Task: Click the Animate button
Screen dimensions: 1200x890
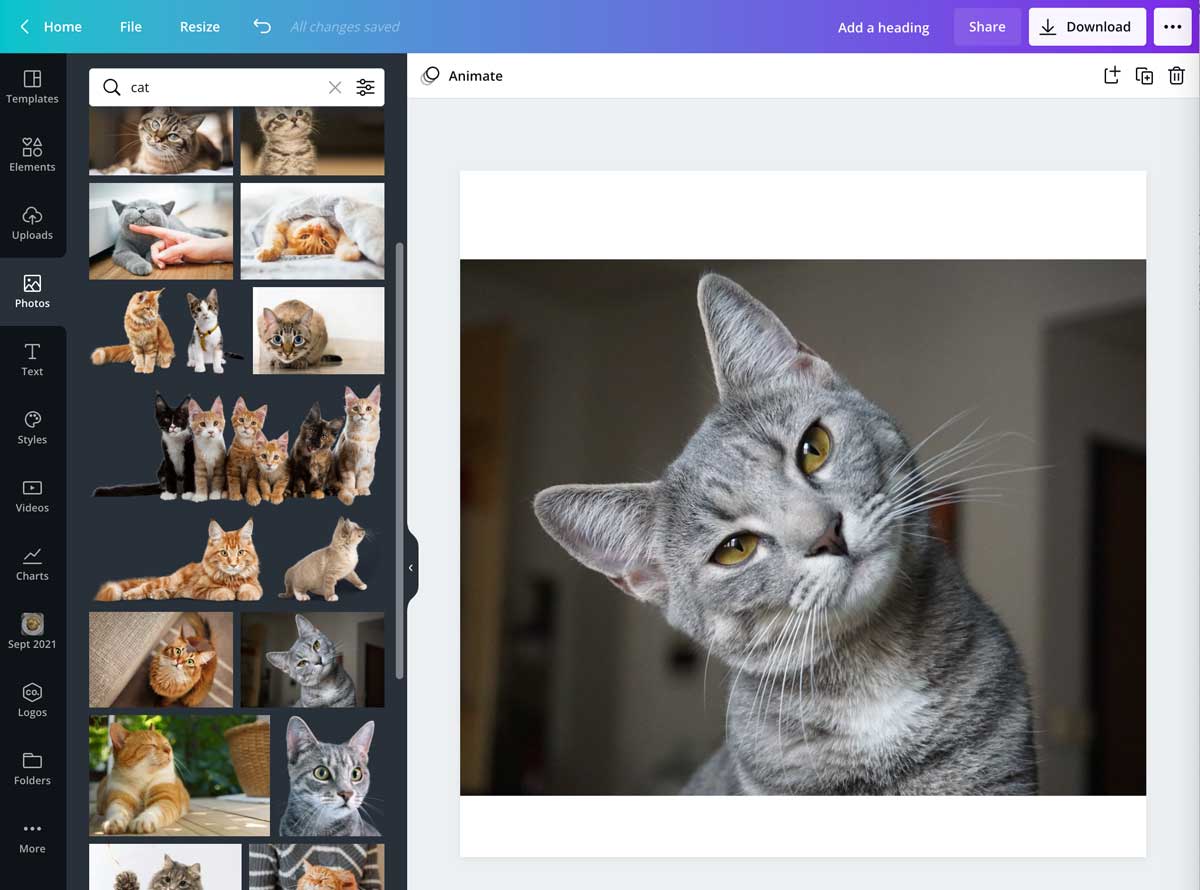Action: [x=461, y=75]
